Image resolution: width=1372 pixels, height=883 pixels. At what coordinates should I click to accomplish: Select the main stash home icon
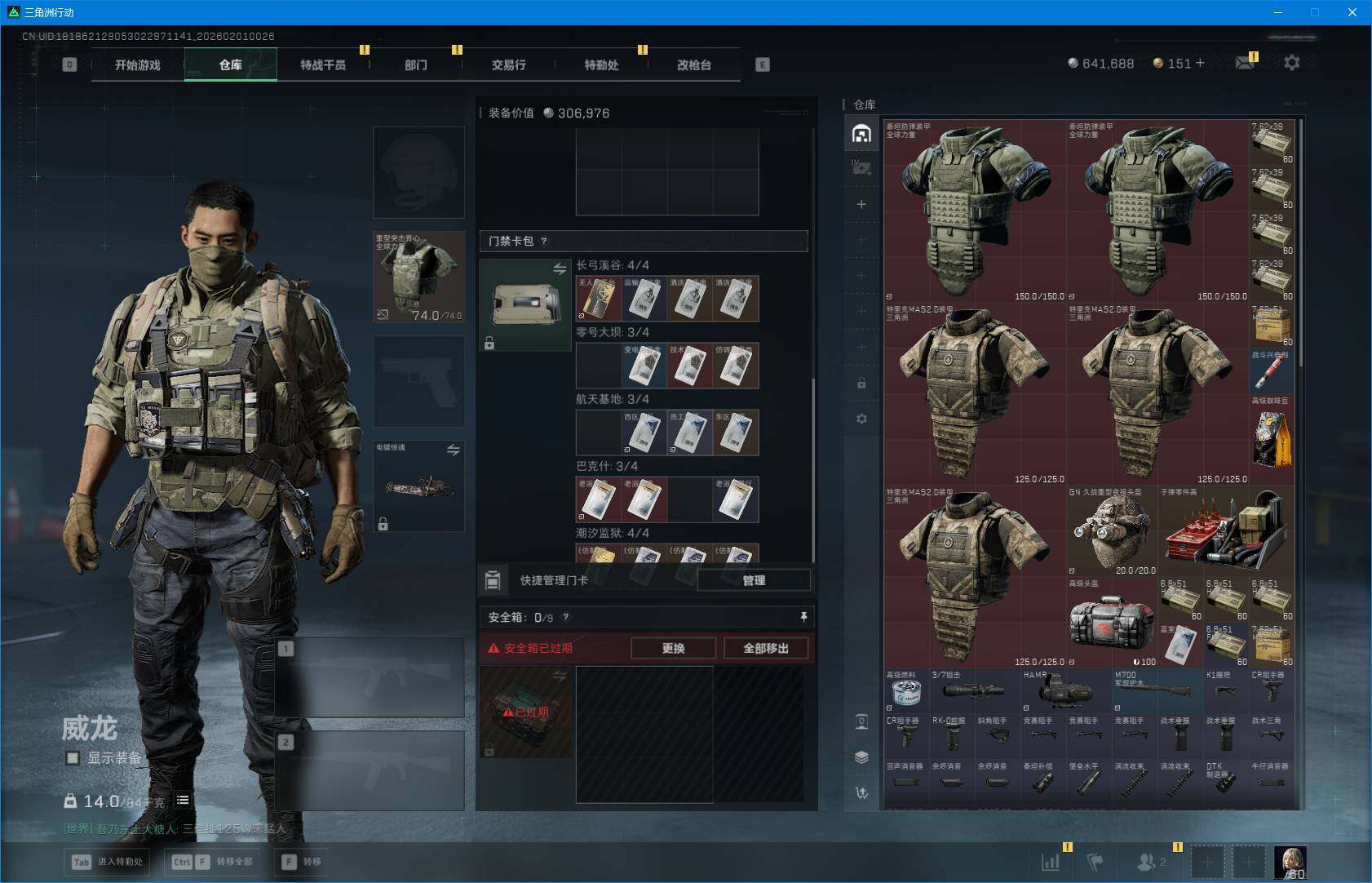click(861, 133)
